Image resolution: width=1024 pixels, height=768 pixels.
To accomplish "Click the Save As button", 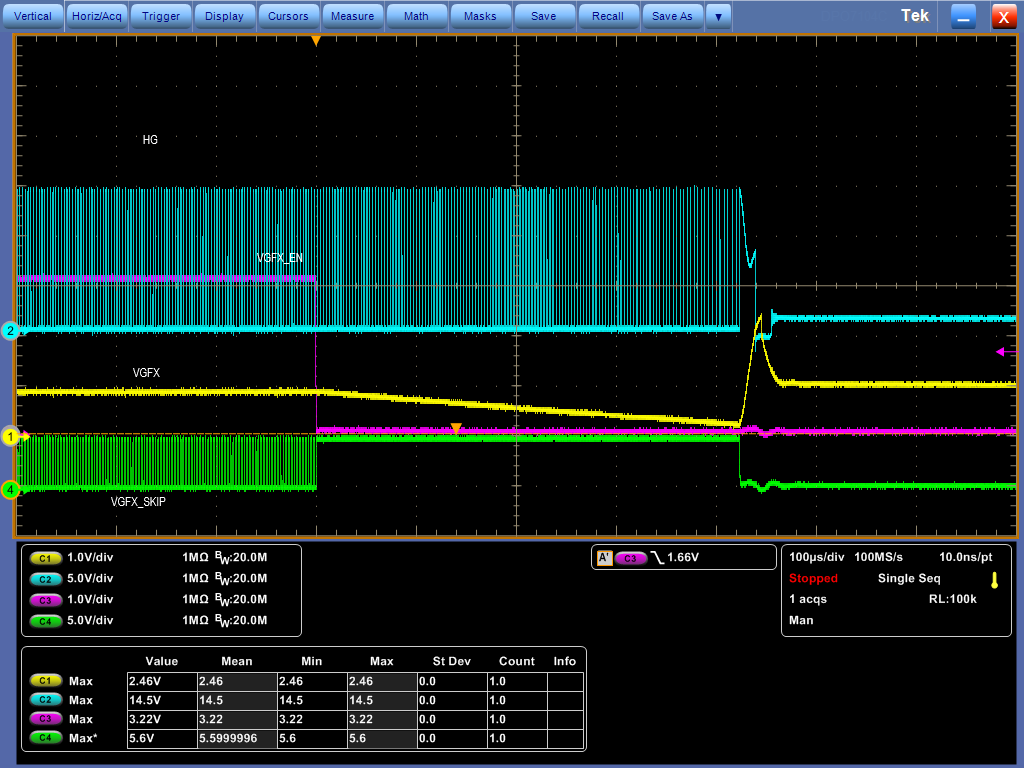I will [672, 16].
